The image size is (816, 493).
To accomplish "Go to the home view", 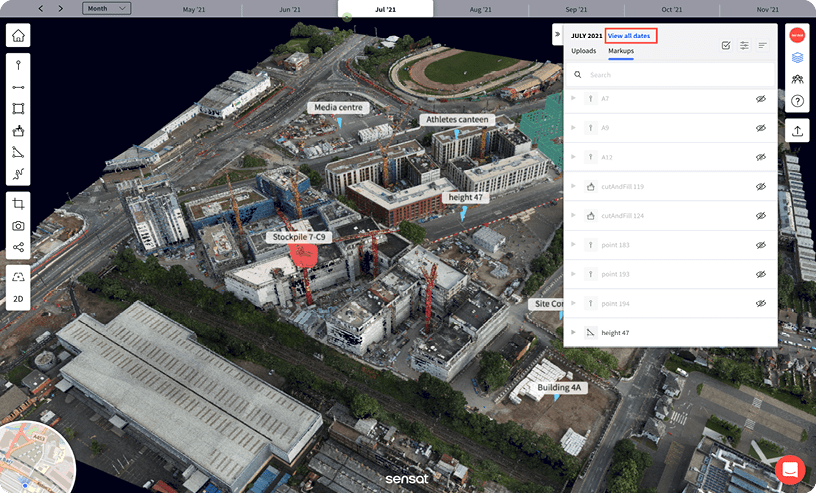I will 18,35.
